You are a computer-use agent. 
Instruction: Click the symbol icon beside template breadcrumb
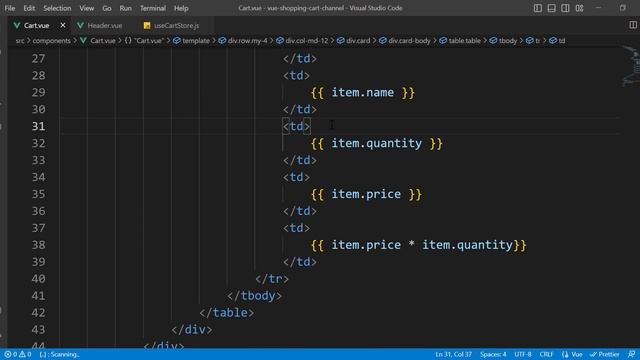[x=177, y=40]
